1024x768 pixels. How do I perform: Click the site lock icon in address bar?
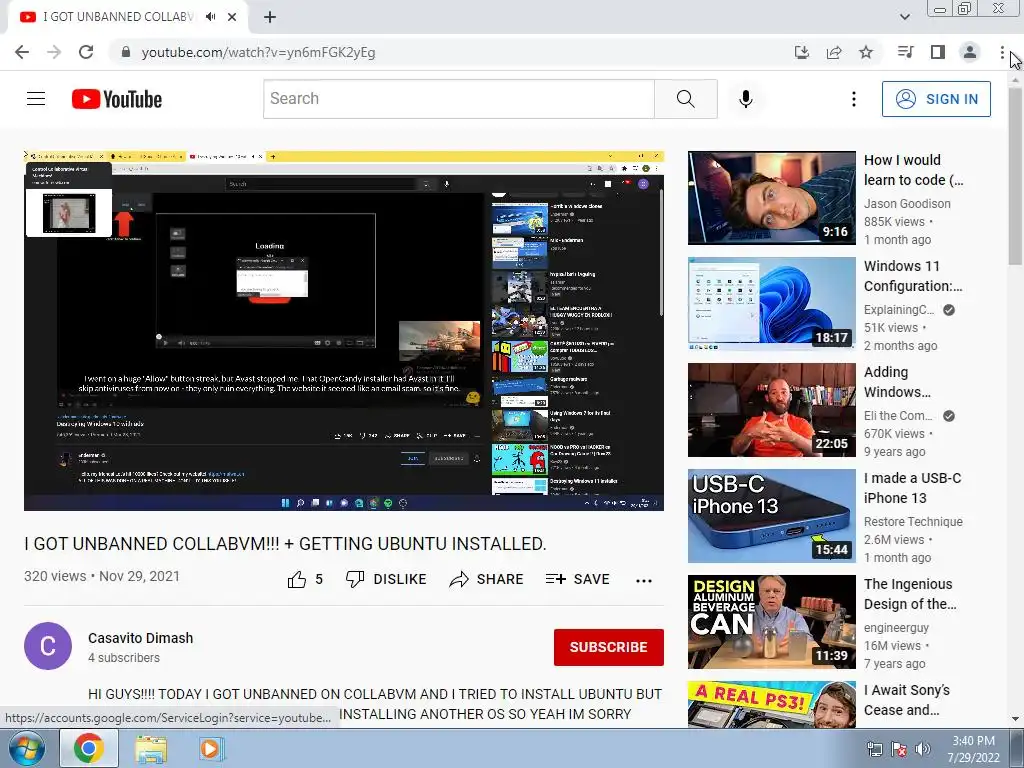click(x=126, y=52)
